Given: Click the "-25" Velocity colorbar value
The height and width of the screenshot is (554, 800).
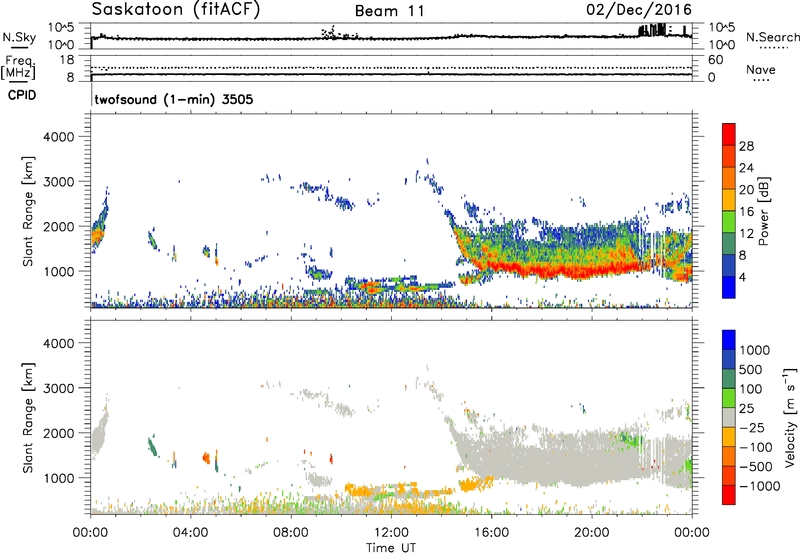Looking at the screenshot, I should pos(752,427).
